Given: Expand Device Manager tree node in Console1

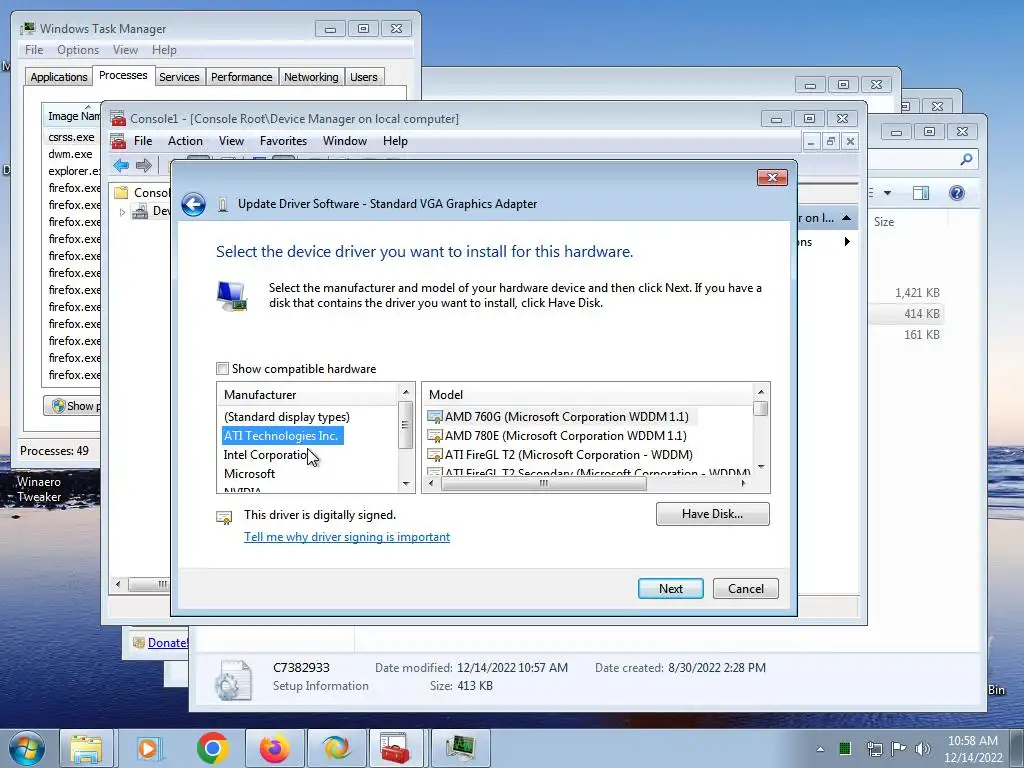Looking at the screenshot, I should point(122,212).
